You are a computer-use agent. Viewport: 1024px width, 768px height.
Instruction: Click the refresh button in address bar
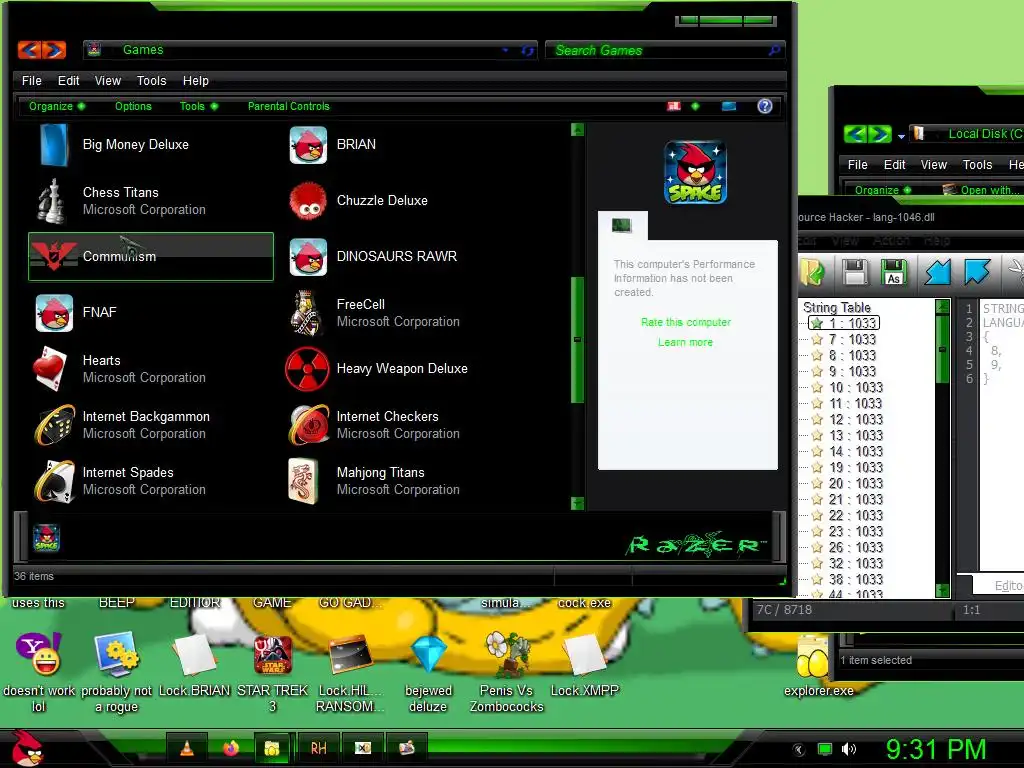tap(528, 50)
